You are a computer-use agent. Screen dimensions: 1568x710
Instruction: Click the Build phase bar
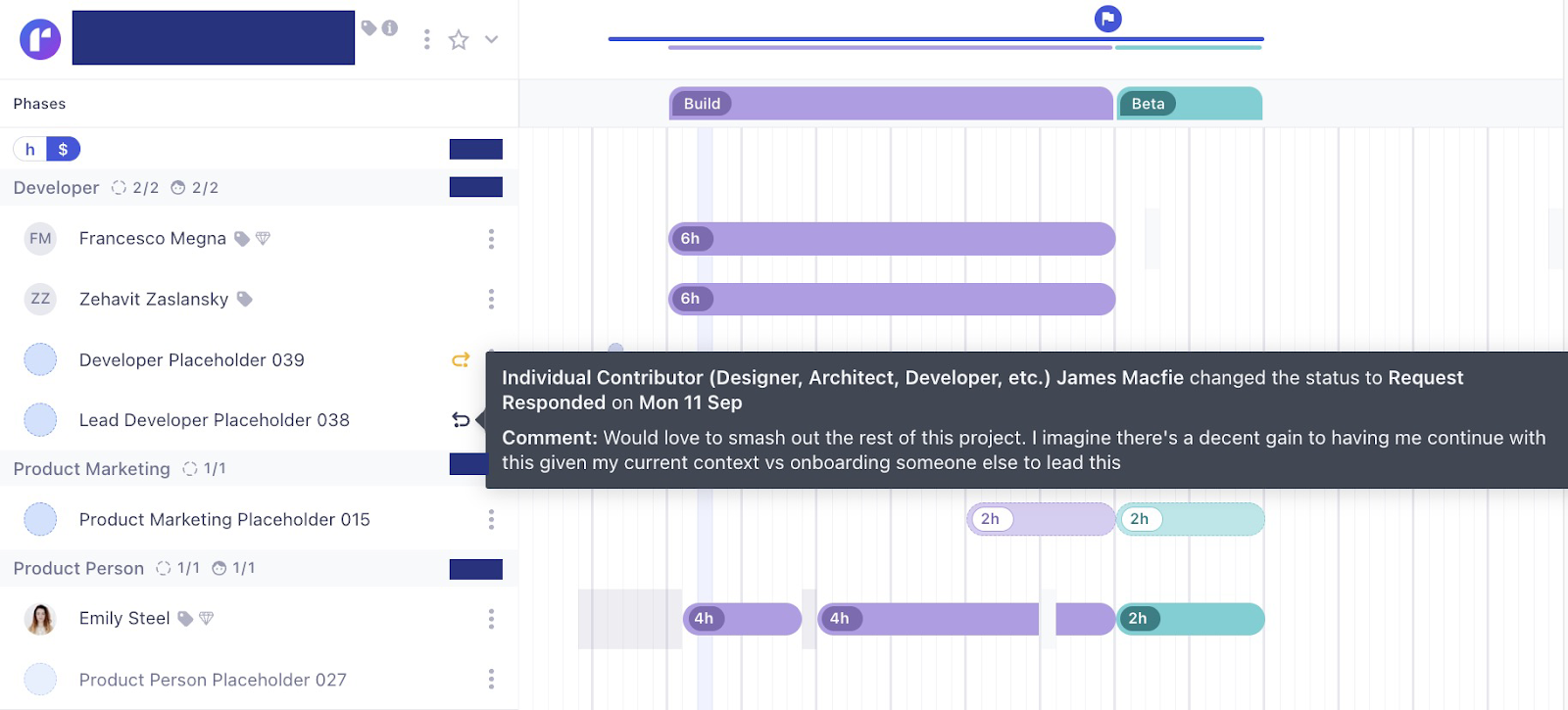coord(882,103)
